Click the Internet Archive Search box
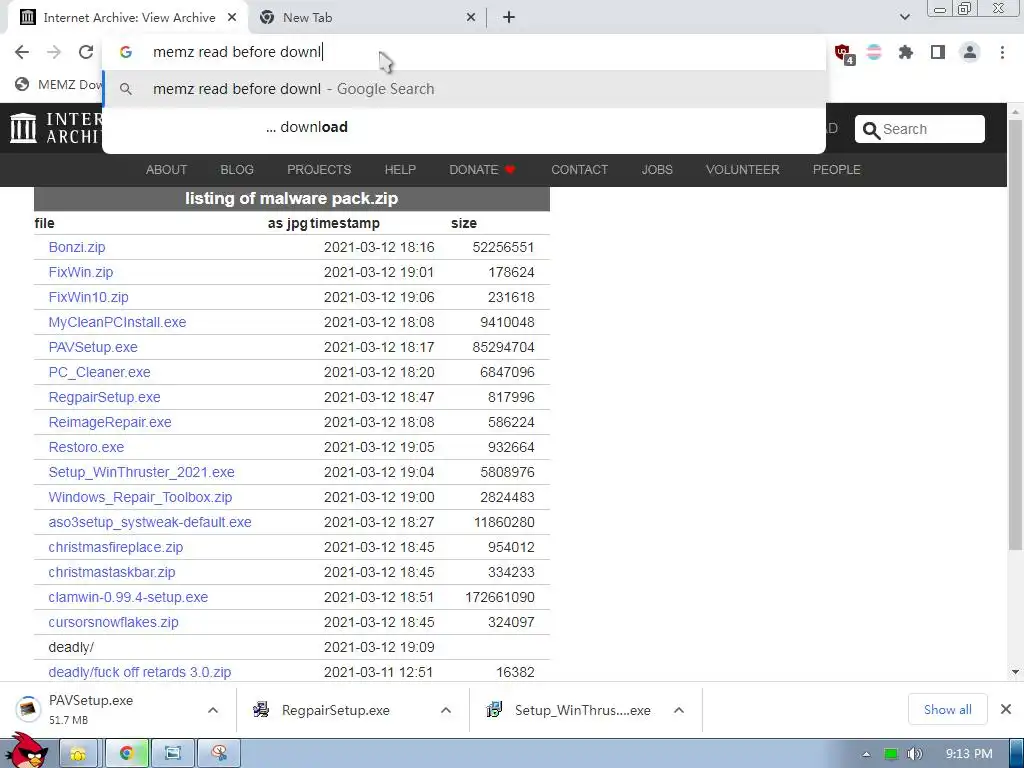This screenshot has height=768, width=1024. point(920,129)
